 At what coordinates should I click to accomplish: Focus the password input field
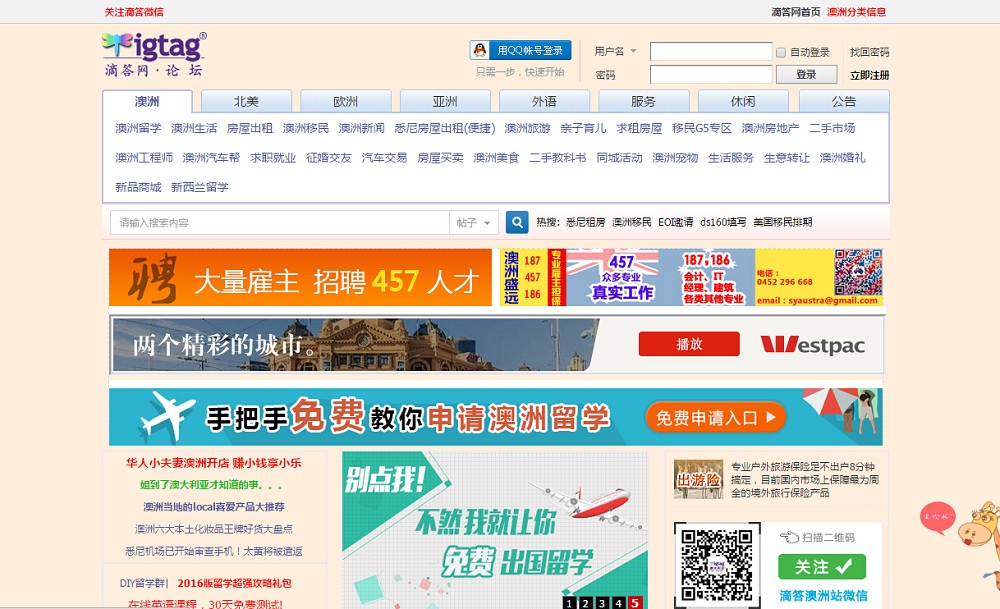coord(711,75)
